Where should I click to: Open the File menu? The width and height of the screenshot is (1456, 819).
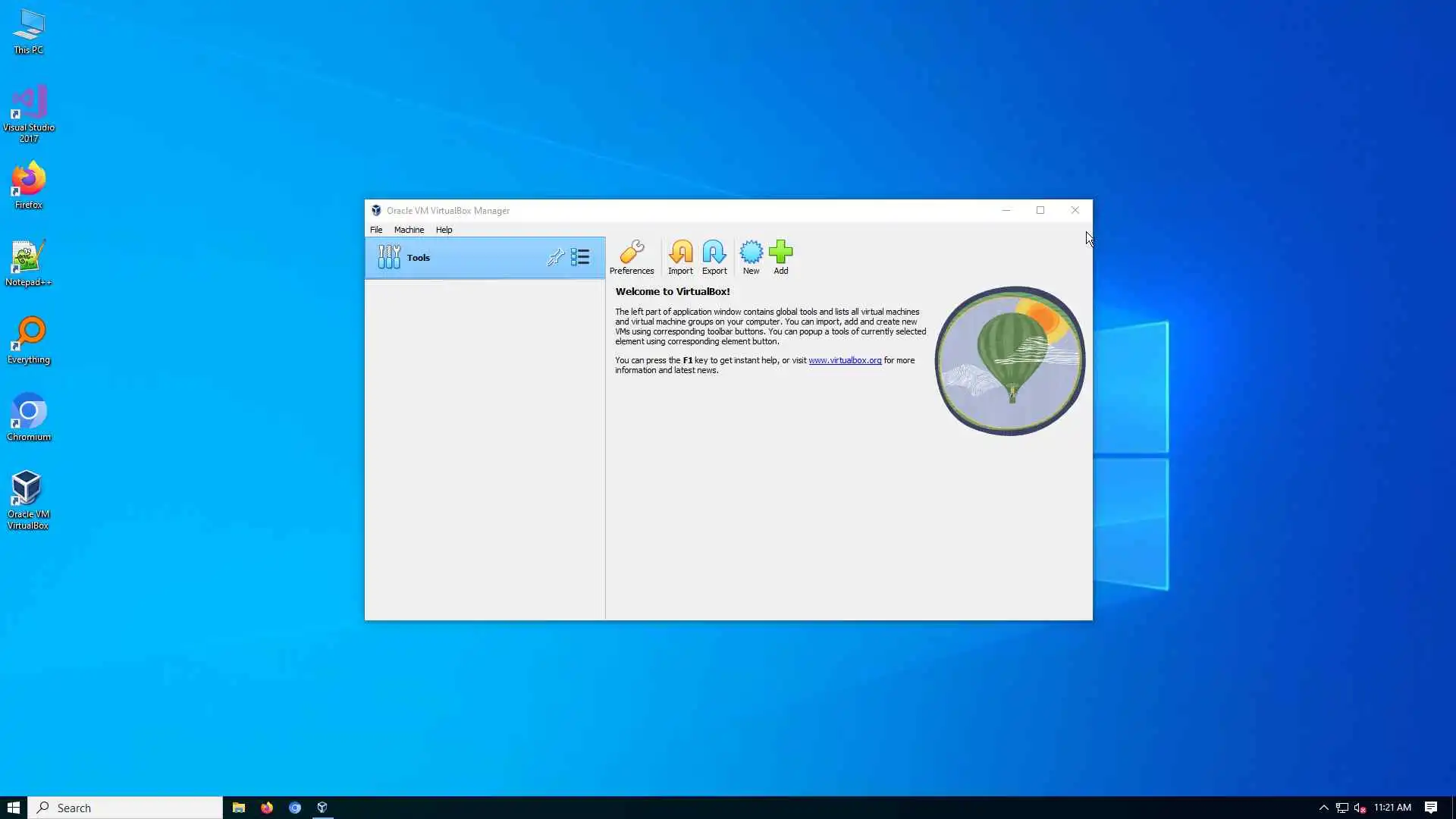[376, 230]
